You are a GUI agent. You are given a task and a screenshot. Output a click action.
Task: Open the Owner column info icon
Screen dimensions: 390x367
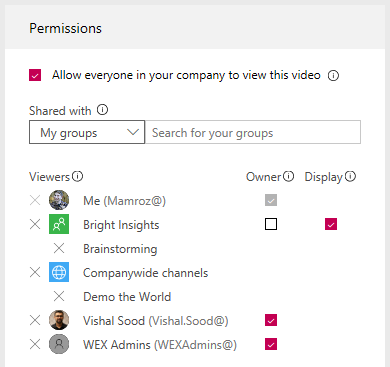tap(288, 176)
